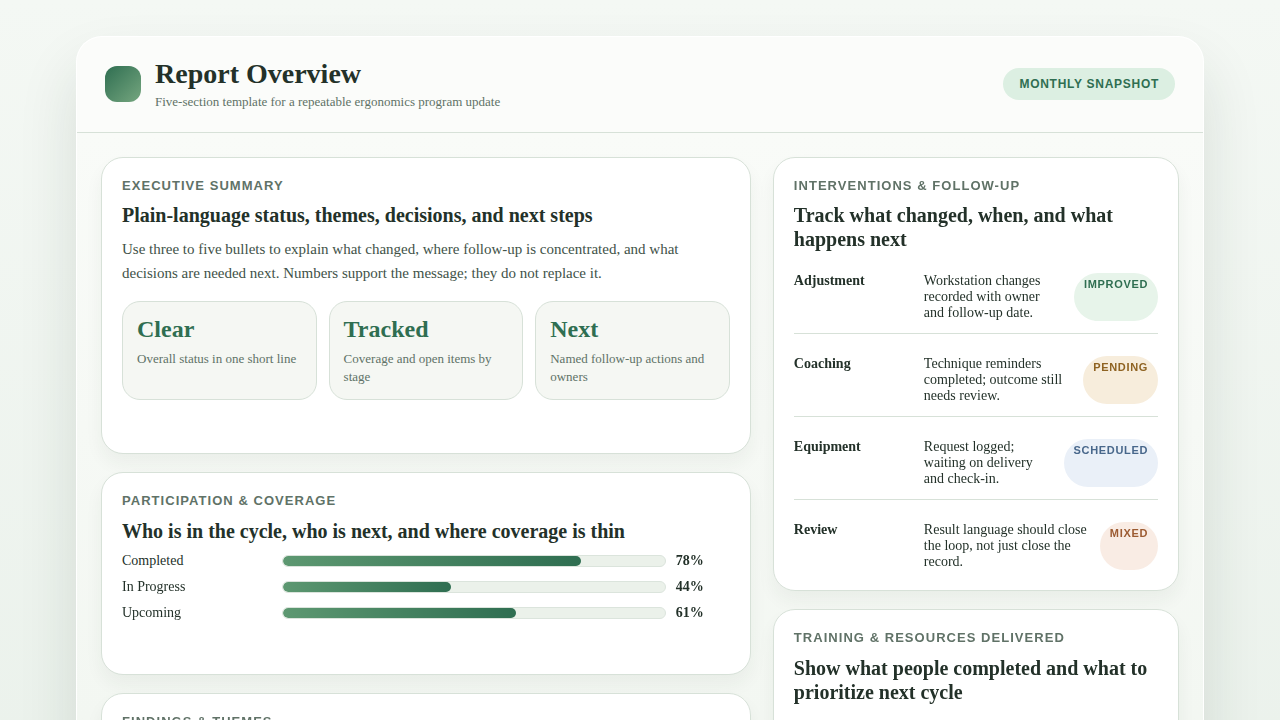Image resolution: width=1280 pixels, height=720 pixels.
Task: Click the Report Overview title
Action: coord(258,74)
